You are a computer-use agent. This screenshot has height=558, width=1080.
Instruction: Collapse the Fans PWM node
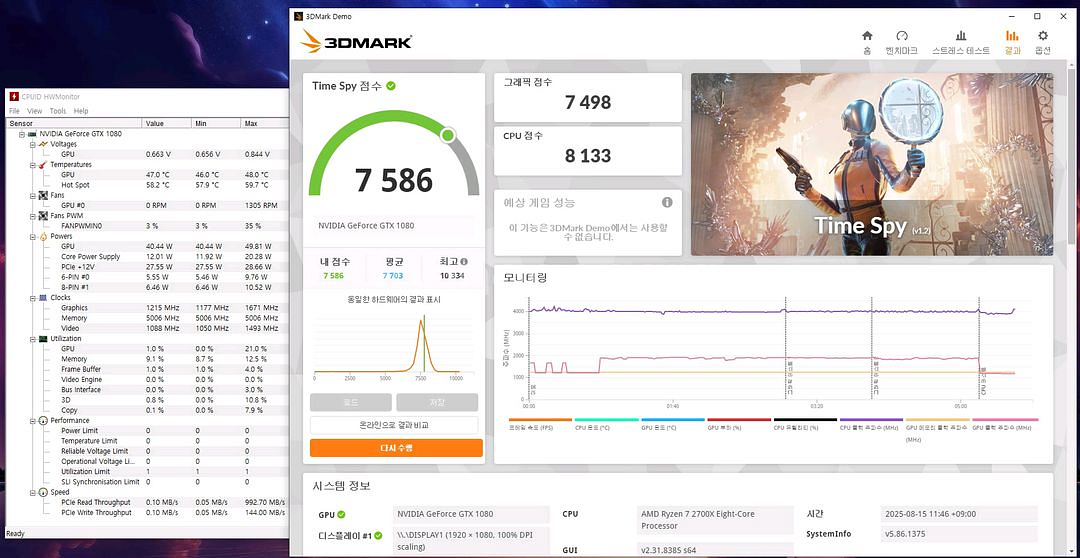(32, 216)
